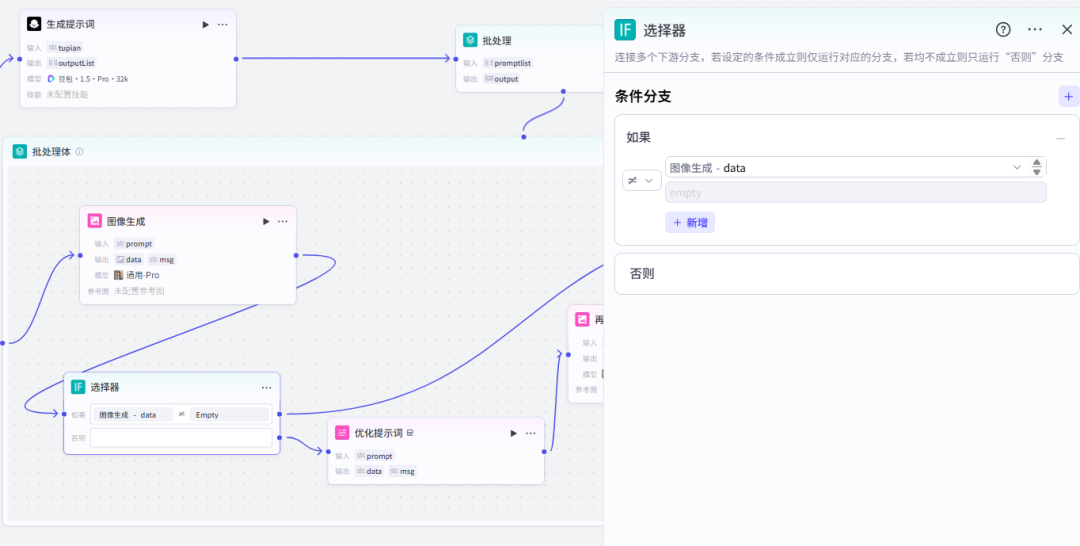Click the 优化提示词 node icon
The image size is (1080, 546).
[x=342, y=432]
